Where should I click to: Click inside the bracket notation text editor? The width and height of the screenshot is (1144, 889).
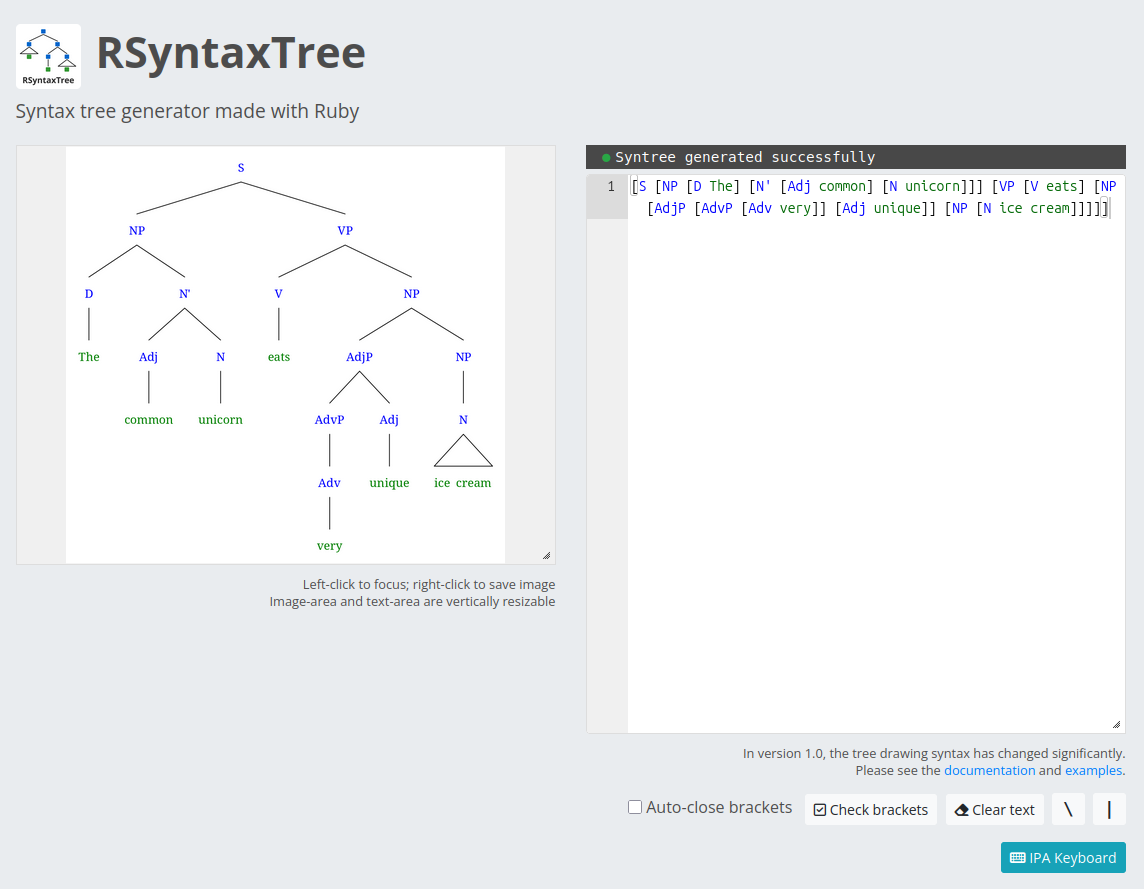(x=875, y=450)
